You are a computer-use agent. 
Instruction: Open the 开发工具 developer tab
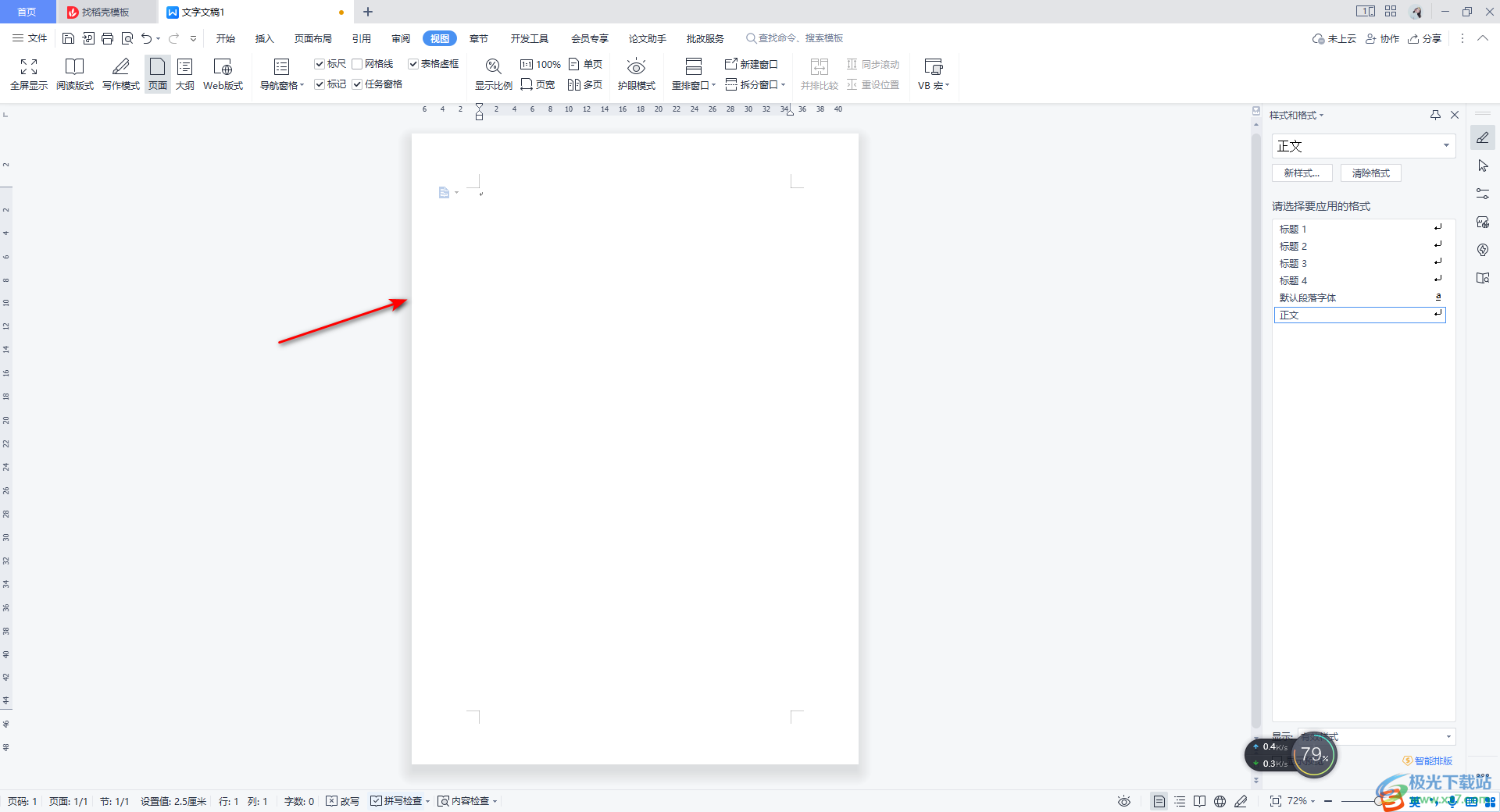click(530, 38)
